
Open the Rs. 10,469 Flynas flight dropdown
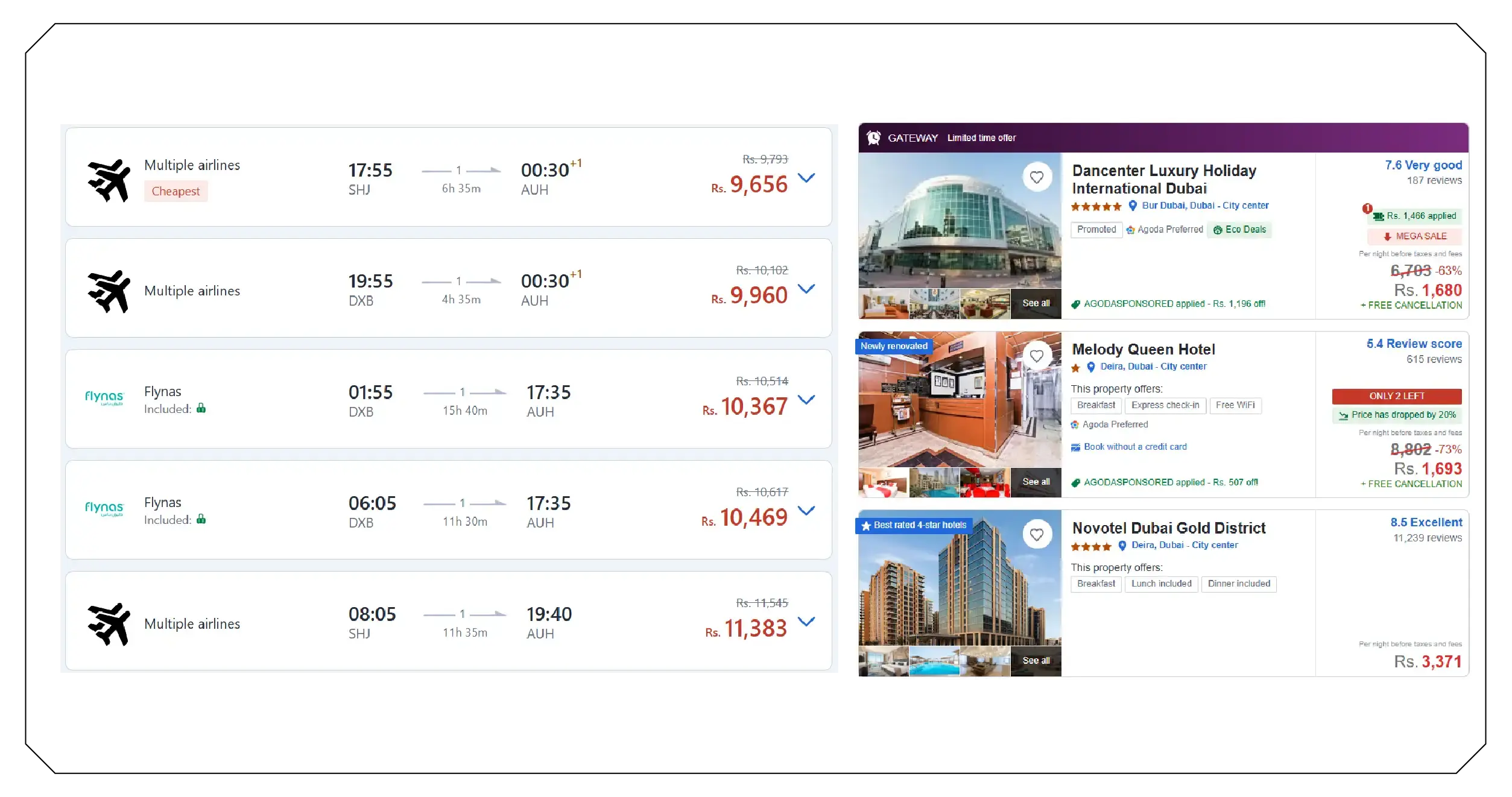pos(806,510)
